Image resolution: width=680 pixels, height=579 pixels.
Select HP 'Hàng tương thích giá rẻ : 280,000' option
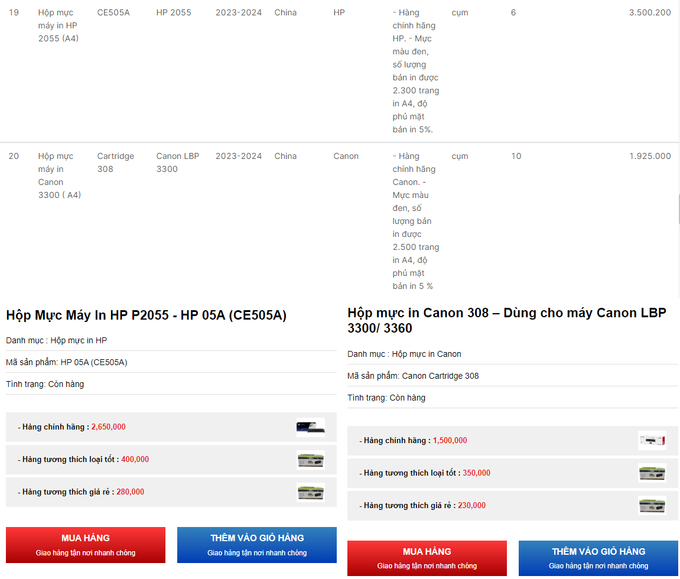[x=171, y=492]
